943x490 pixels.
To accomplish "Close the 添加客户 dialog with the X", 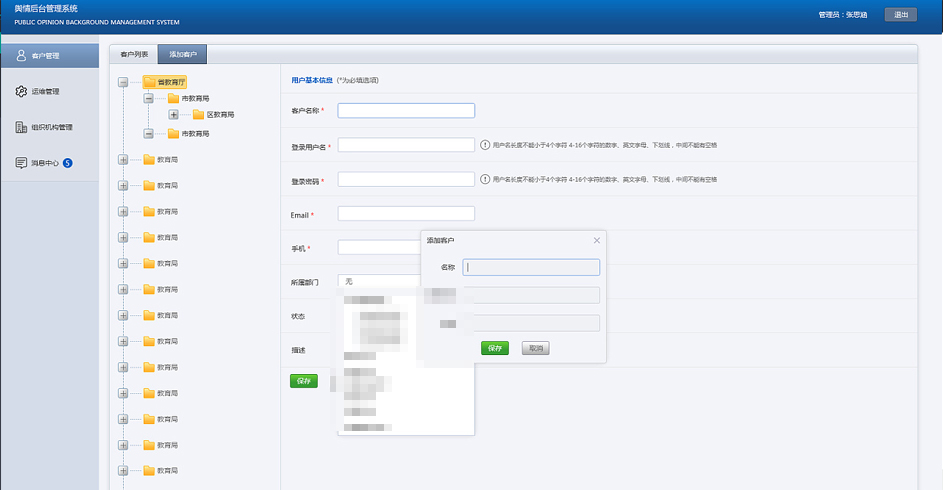I will 597,240.
